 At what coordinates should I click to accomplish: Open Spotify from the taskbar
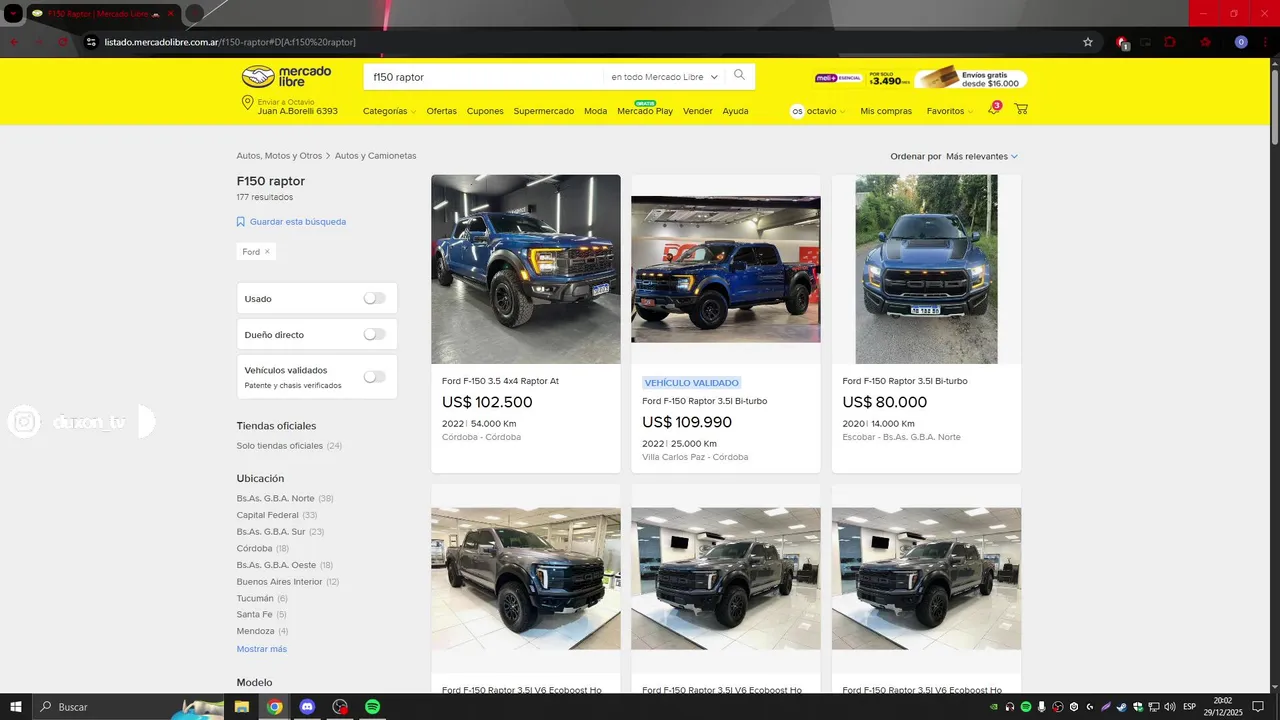click(372, 707)
